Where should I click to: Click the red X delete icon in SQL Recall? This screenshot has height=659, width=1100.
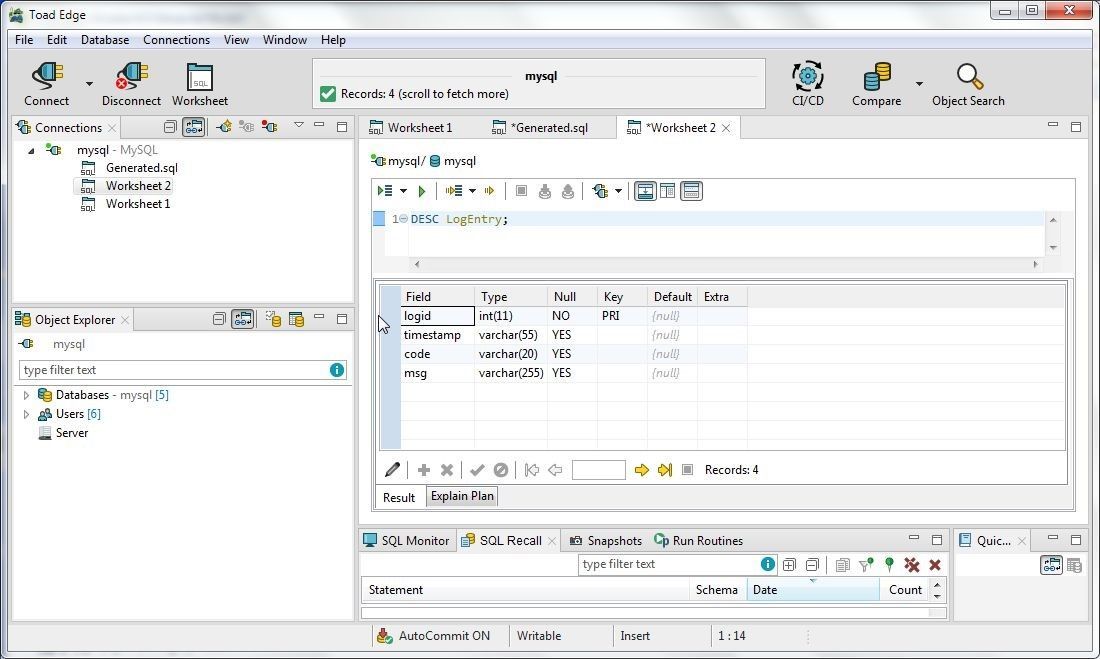[x=934, y=564]
